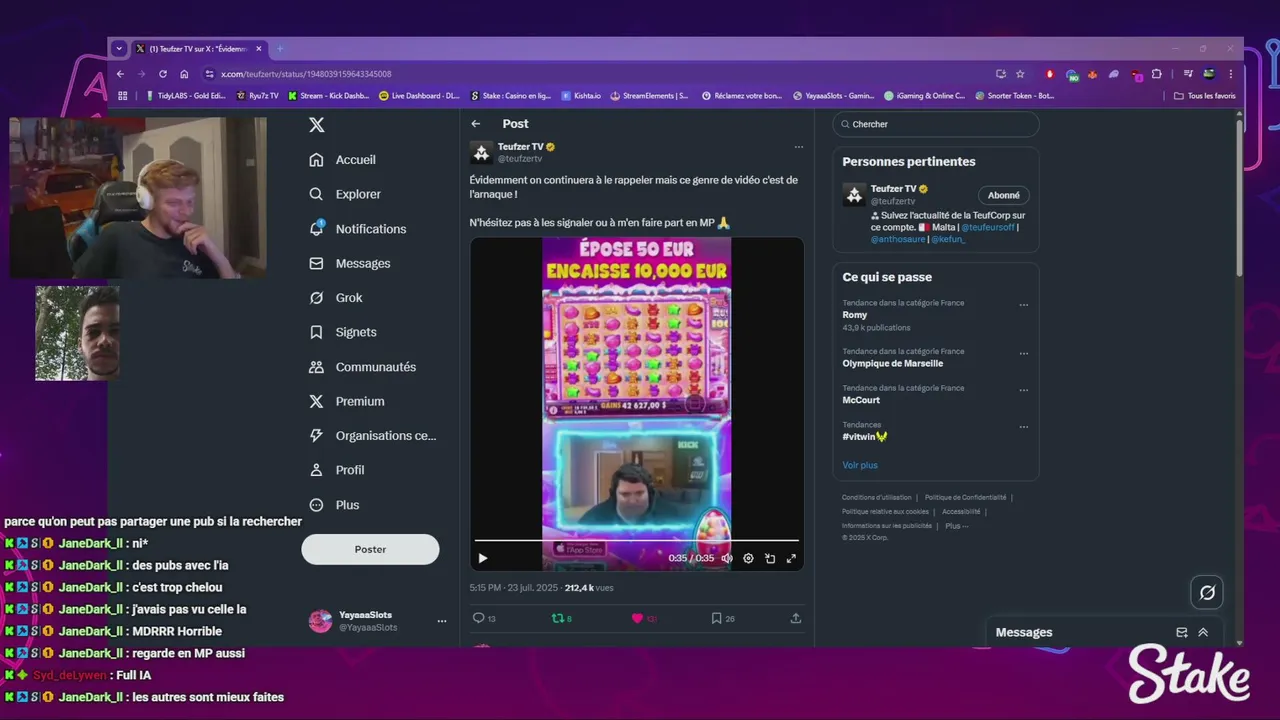Image resolution: width=1280 pixels, height=720 pixels.
Task: Click the Abonné button for Teufzer TV
Action: point(1003,195)
